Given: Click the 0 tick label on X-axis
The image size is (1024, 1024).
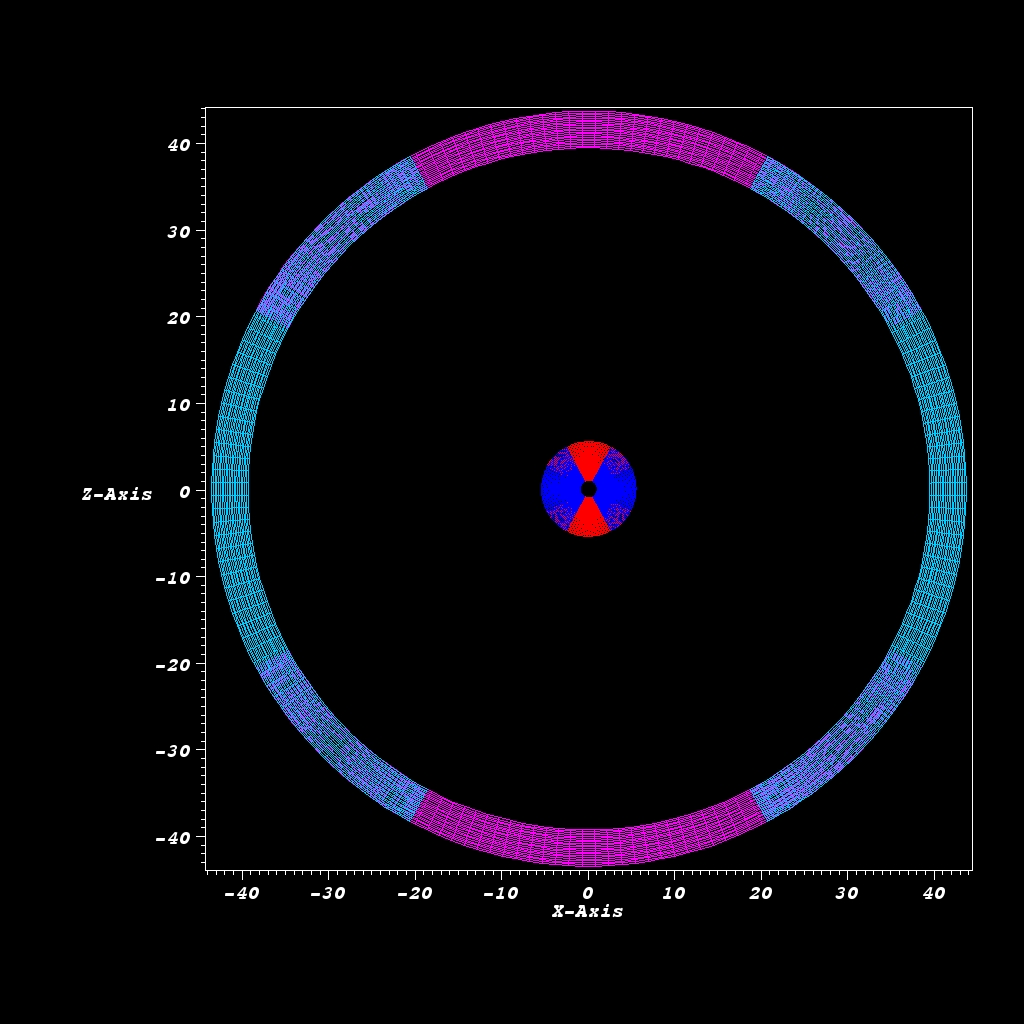Looking at the screenshot, I should pos(588,893).
